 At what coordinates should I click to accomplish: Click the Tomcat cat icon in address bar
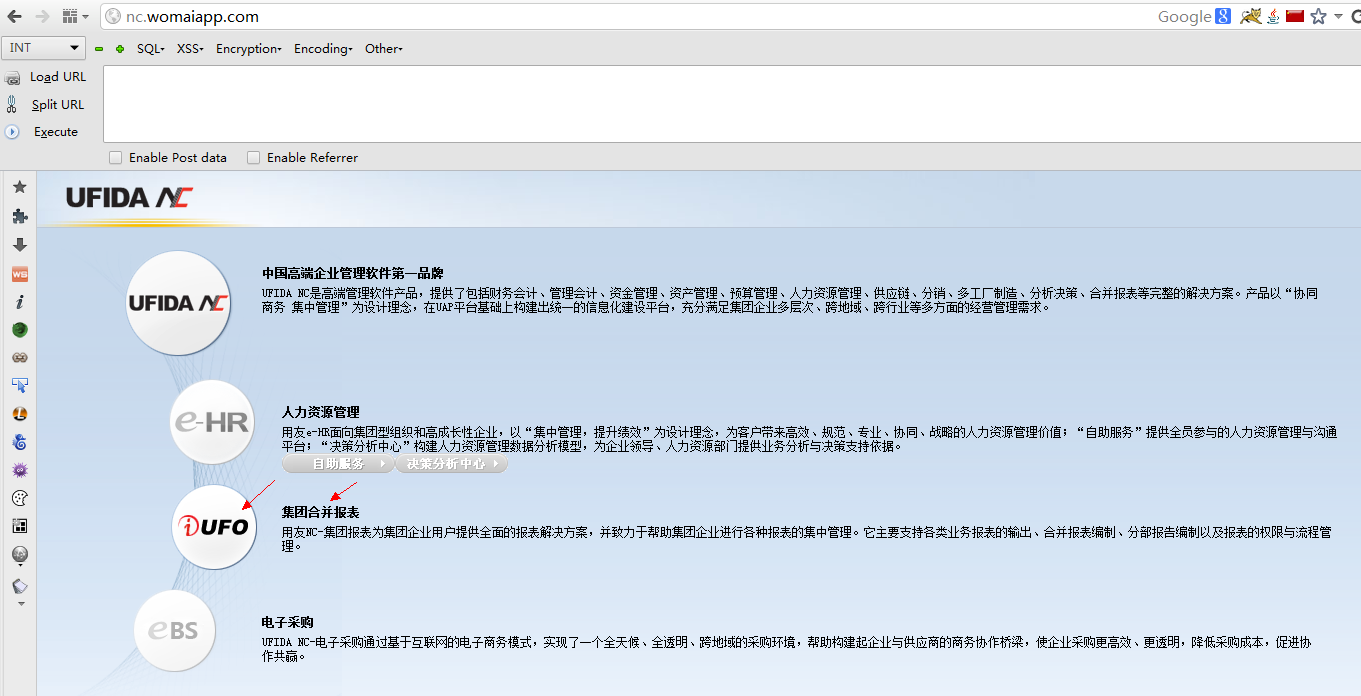[1250, 16]
